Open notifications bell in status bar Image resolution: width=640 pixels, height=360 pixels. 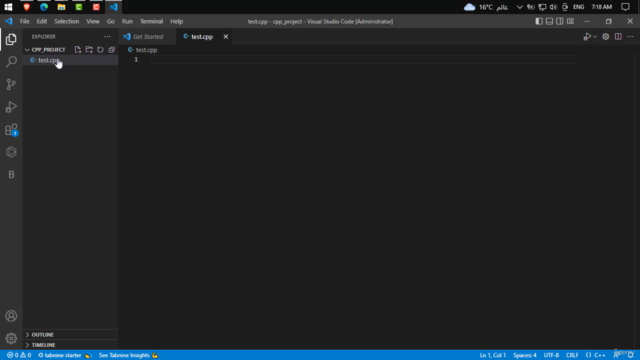(631, 355)
